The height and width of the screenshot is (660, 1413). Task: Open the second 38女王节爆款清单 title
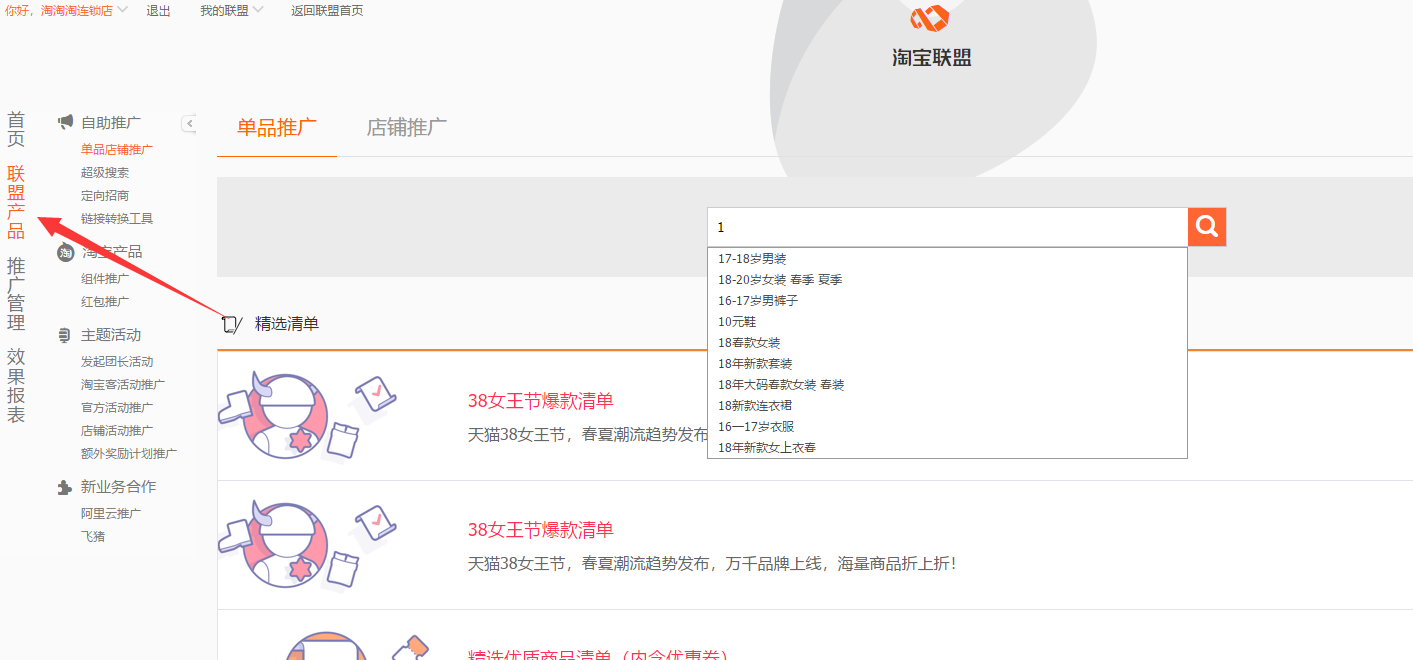541,530
